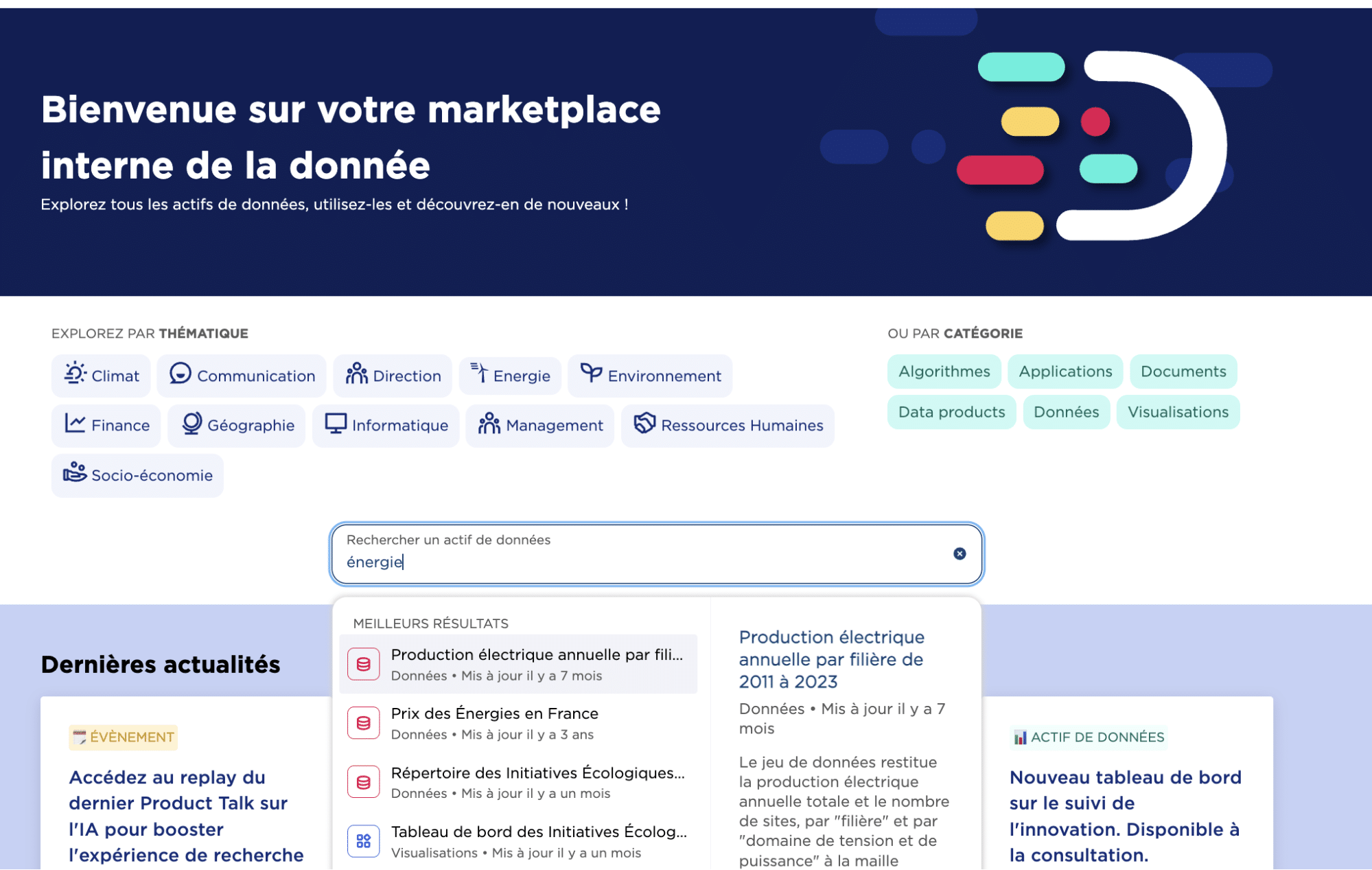Viewport: 1372px width, 870px height.
Task: Click the Informatique monitor icon
Action: (x=336, y=424)
